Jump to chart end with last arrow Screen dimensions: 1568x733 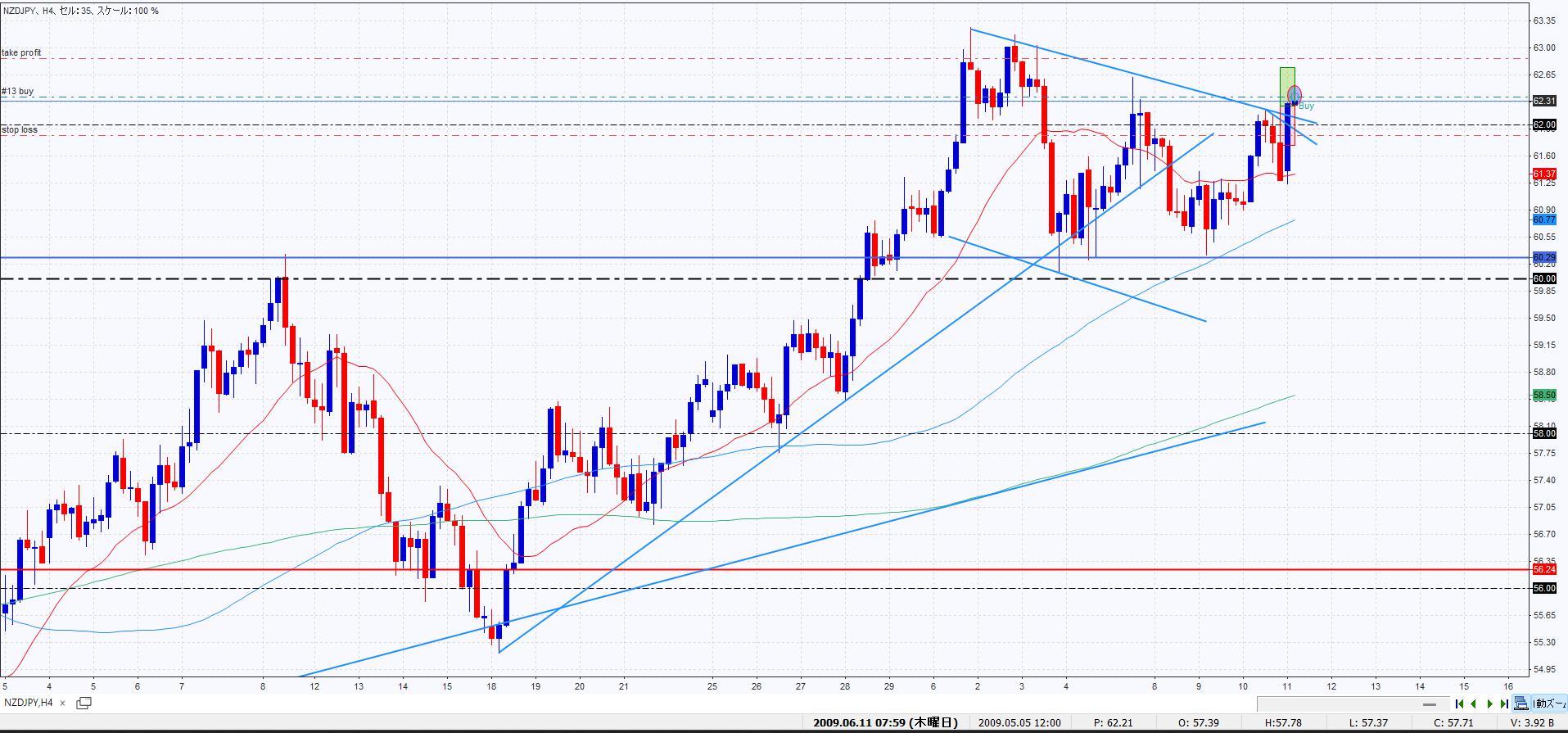pyautogui.click(x=1503, y=704)
